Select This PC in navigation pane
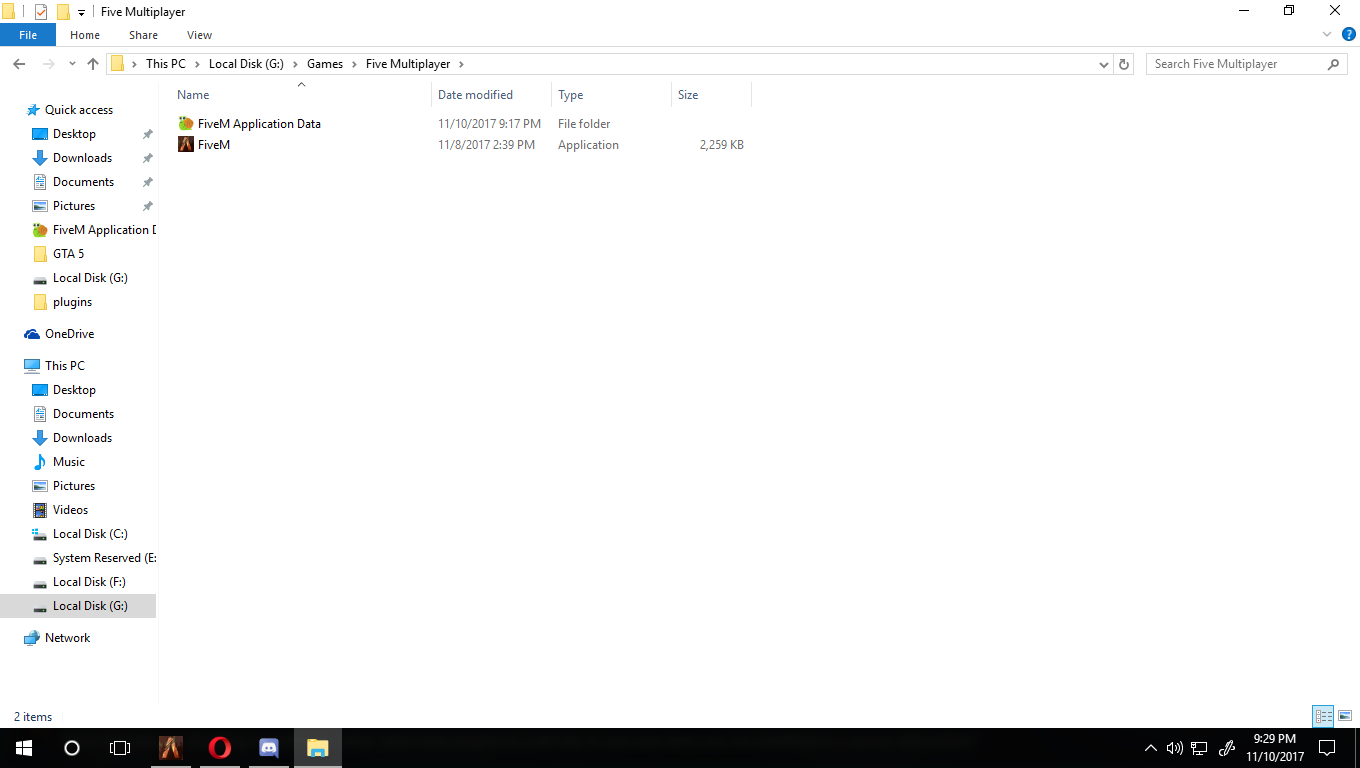This screenshot has height=768, width=1360. [64, 366]
